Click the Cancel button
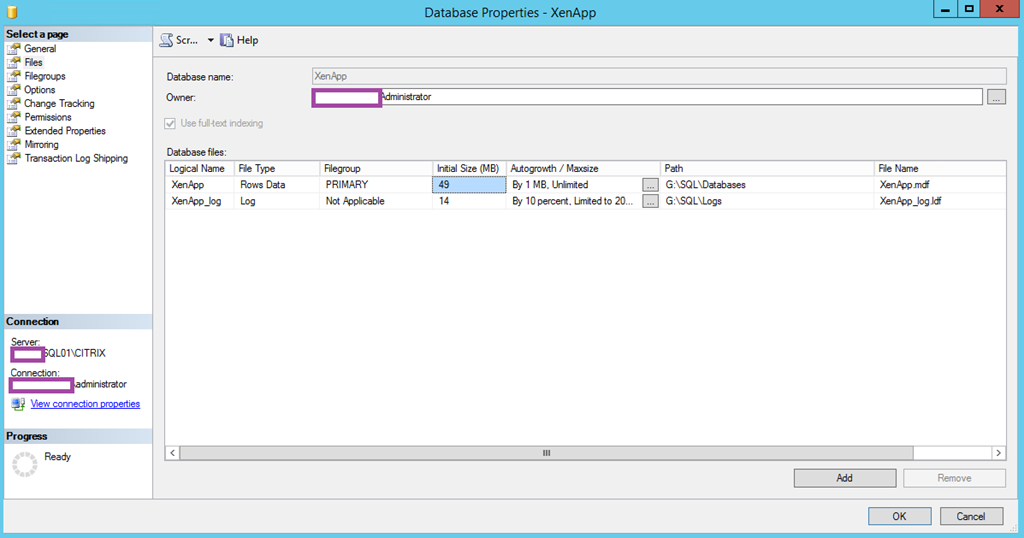Viewport: 1024px width, 538px height. point(970,516)
